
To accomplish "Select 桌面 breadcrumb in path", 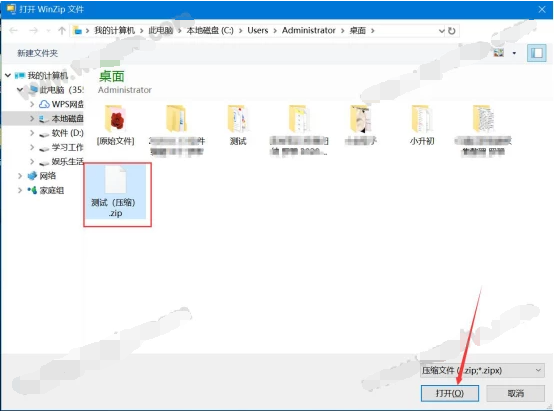I will click(x=358, y=31).
